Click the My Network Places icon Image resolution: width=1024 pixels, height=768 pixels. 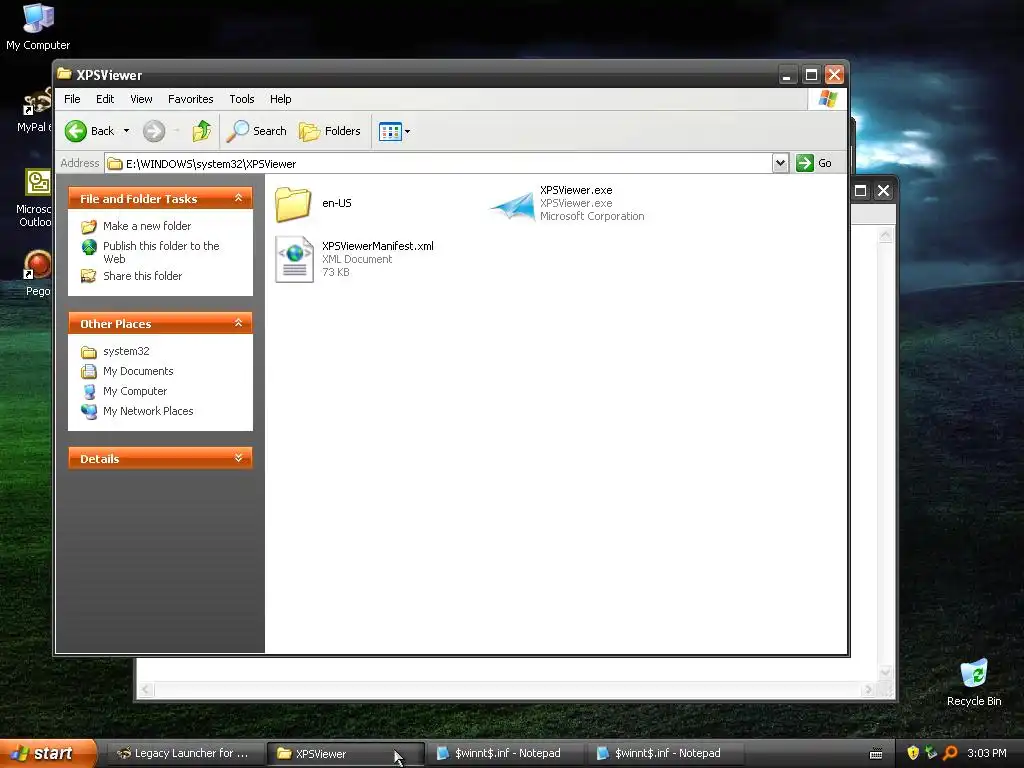click(89, 411)
